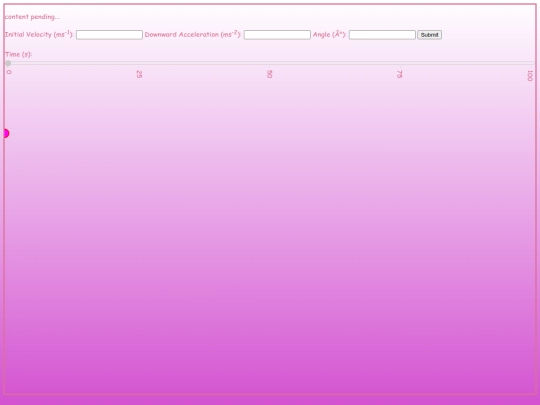The height and width of the screenshot is (405, 540).
Task: Click the 'Angle' label
Action: pos(329,34)
